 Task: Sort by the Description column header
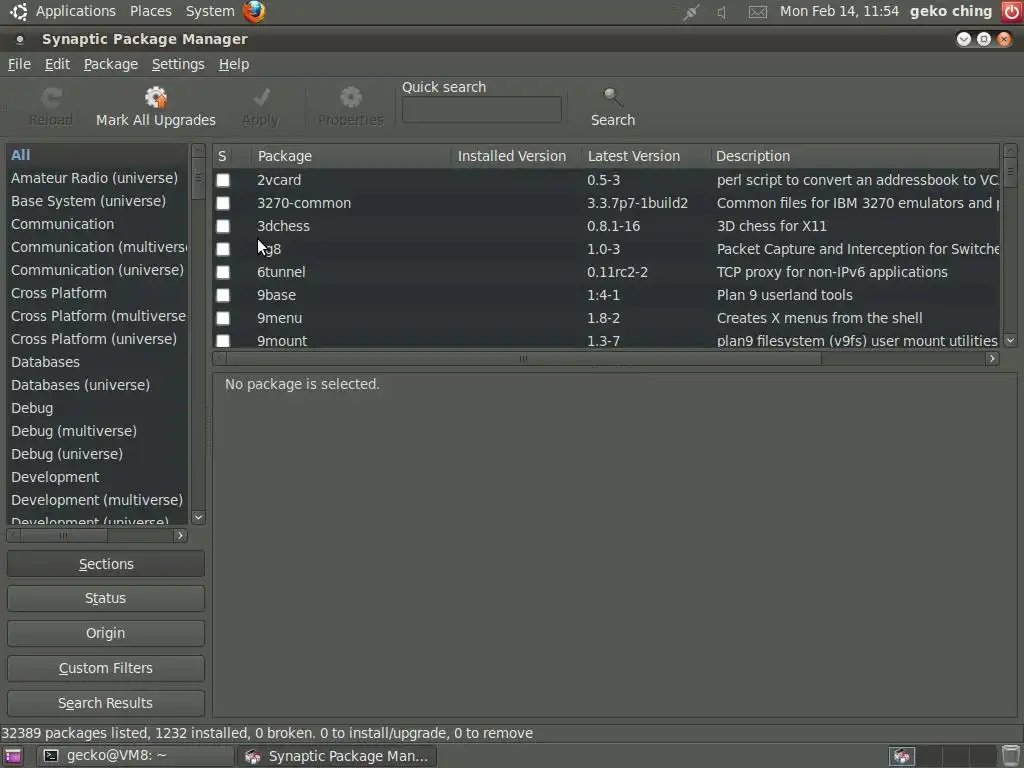[x=854, y=156]
